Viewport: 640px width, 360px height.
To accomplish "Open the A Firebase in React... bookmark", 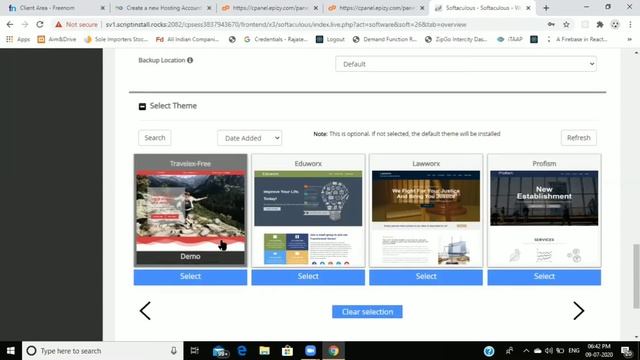I will (x=577, y=39).
